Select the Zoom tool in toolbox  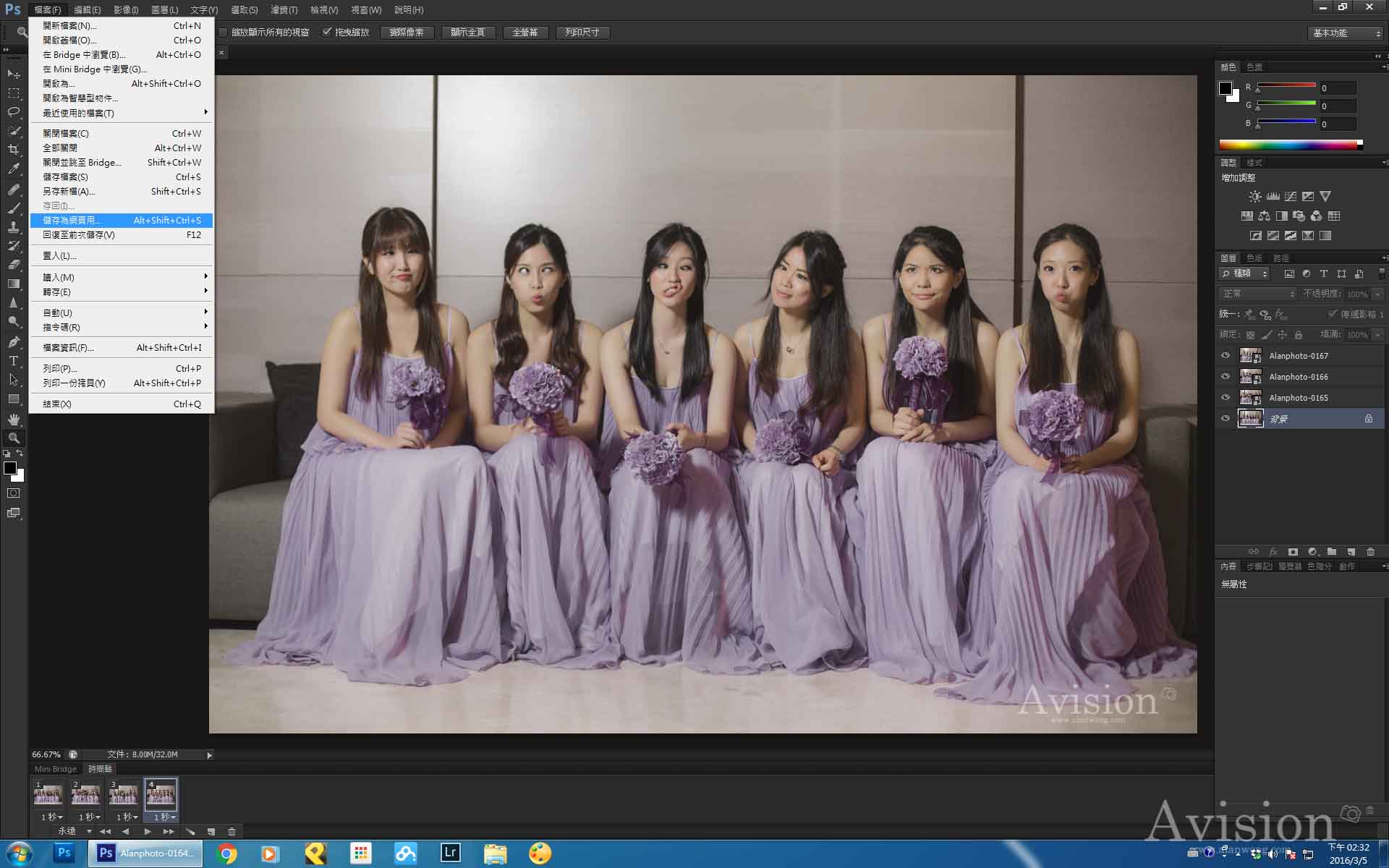pos(14,438)
